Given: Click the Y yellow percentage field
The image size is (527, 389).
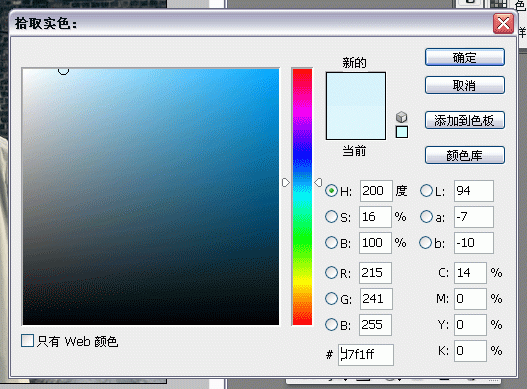Looking at the screenshot, I should coord(470,325).
